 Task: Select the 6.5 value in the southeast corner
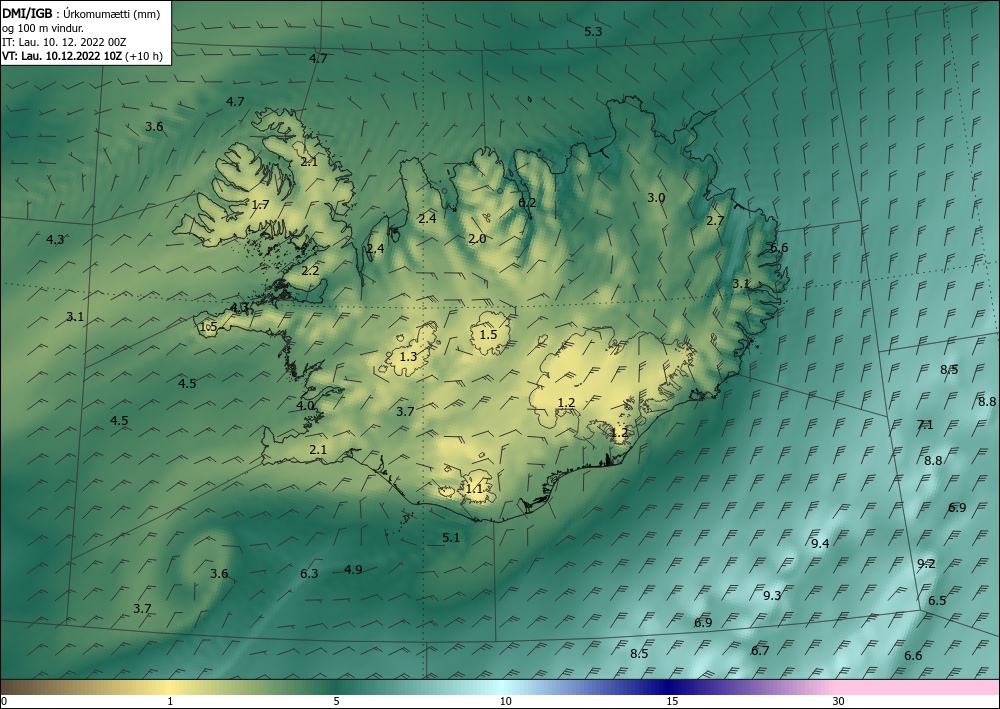[x=937, y=601]
